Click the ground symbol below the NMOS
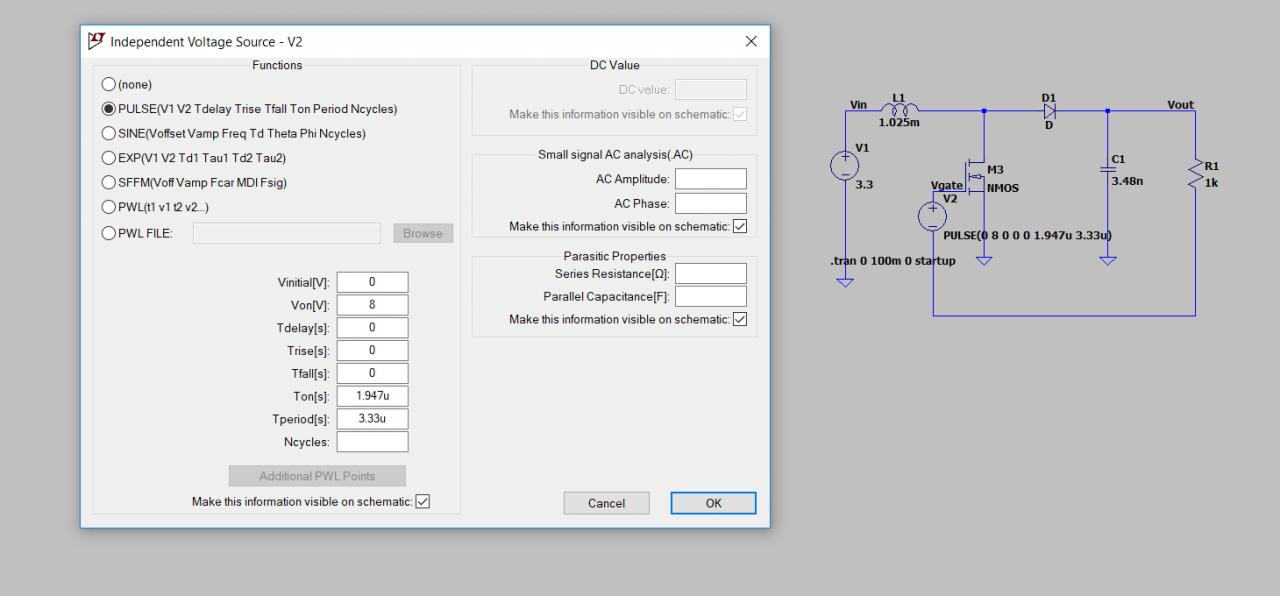The image size is (1280, 596). 984,260
